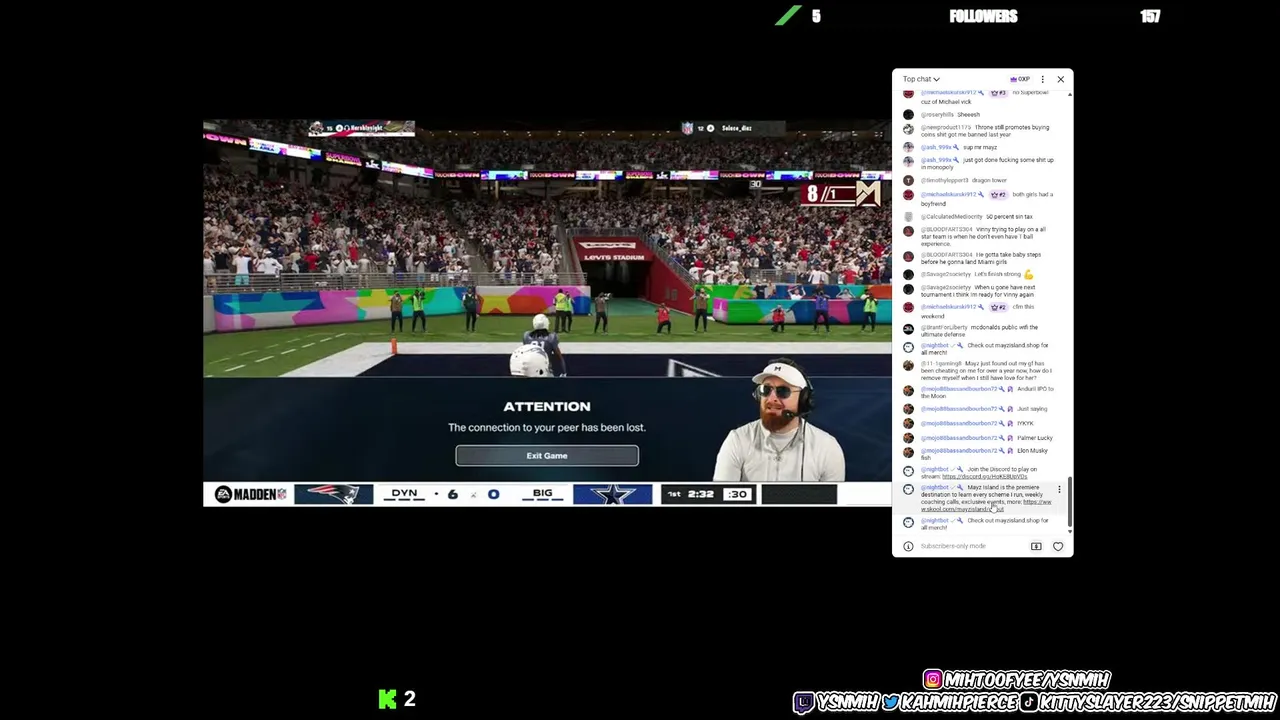The image size is (1280, 720).
Task: Click the Patriots logo on the scorebar
Action: 333,494
